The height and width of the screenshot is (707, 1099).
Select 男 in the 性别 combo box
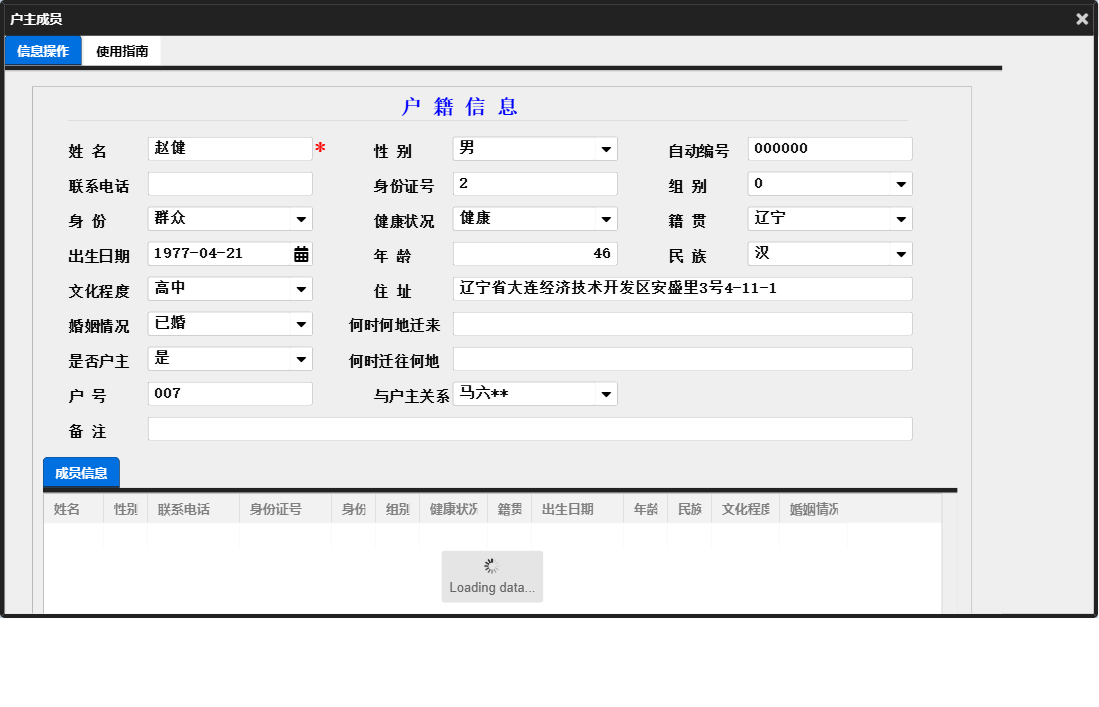point(520,148)
